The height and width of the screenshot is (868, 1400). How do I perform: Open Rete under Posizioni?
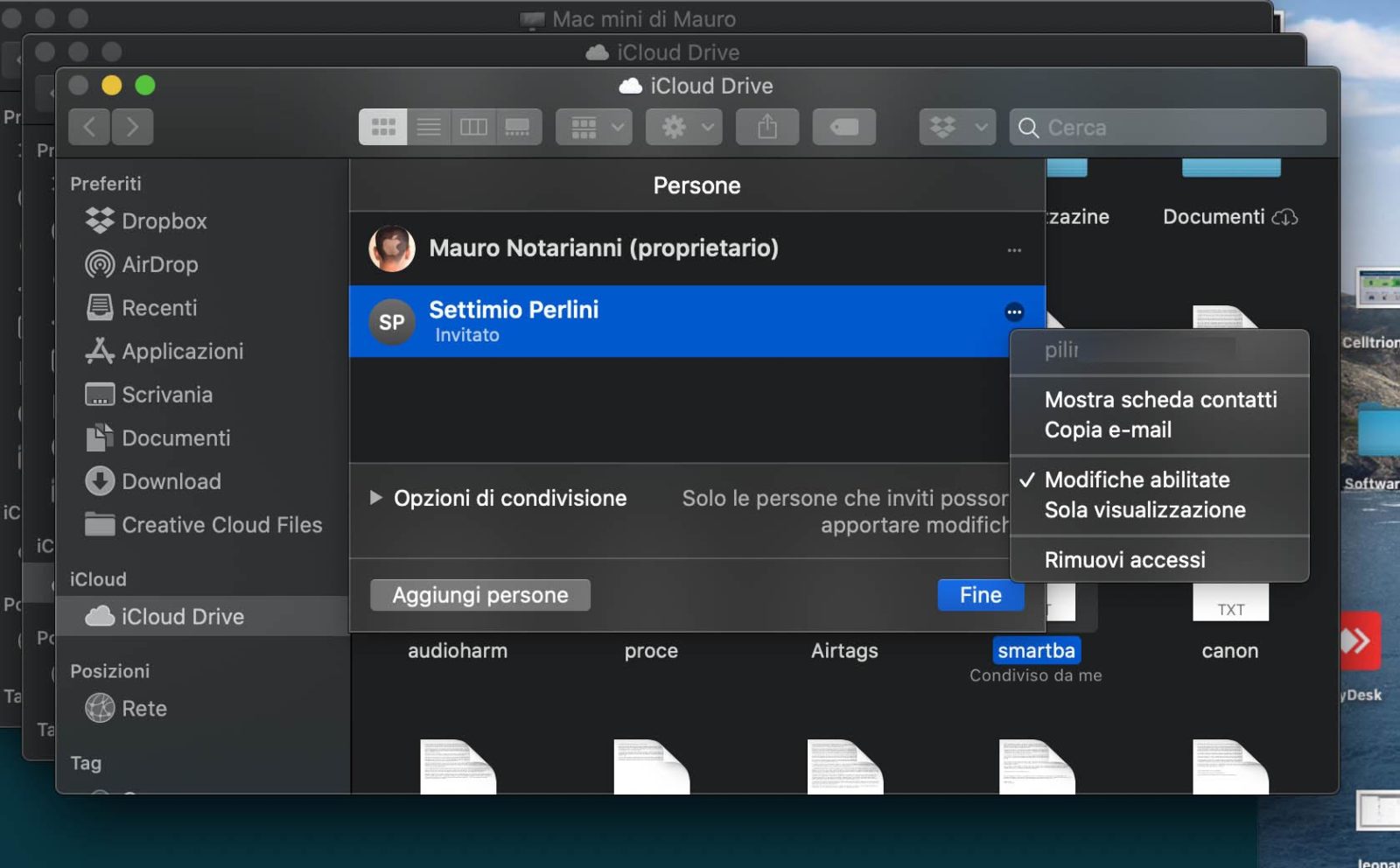143,709
